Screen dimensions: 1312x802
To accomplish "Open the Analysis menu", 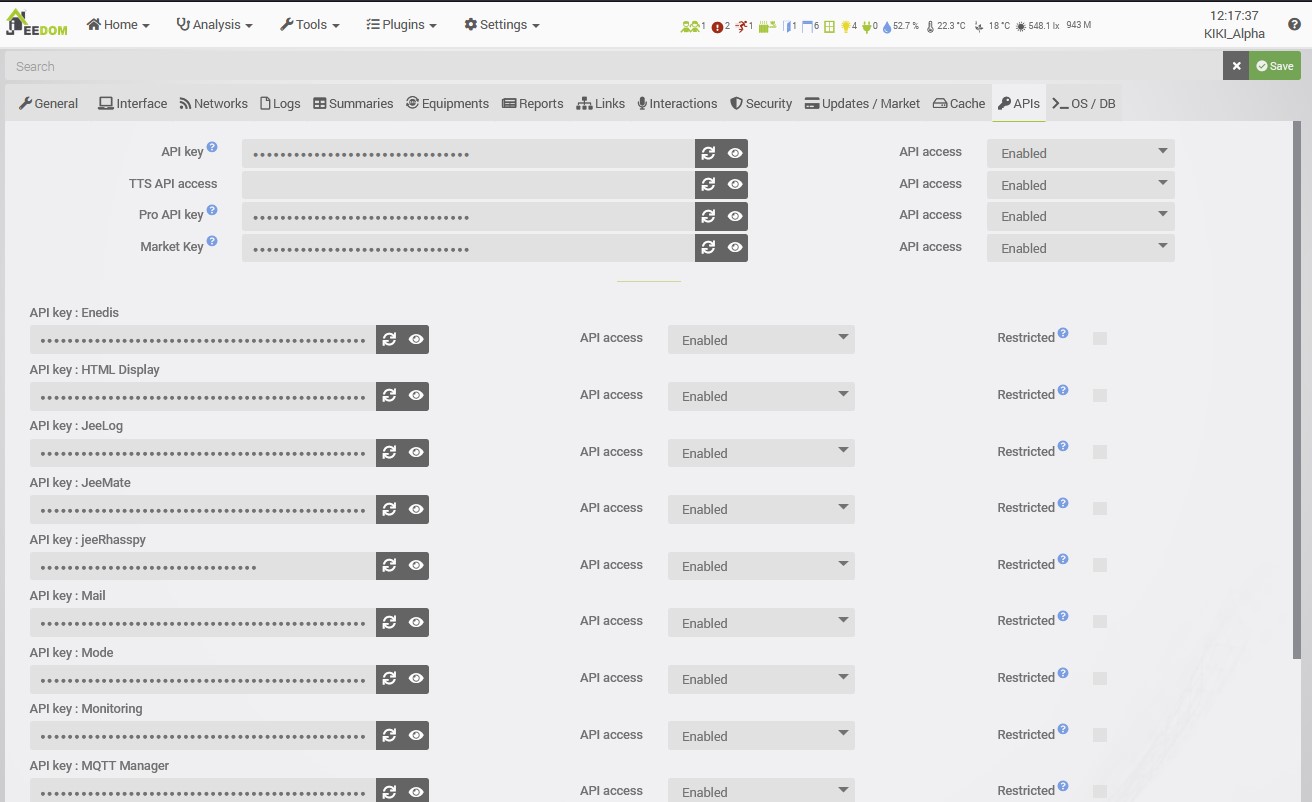I will (x=214, y=25).
